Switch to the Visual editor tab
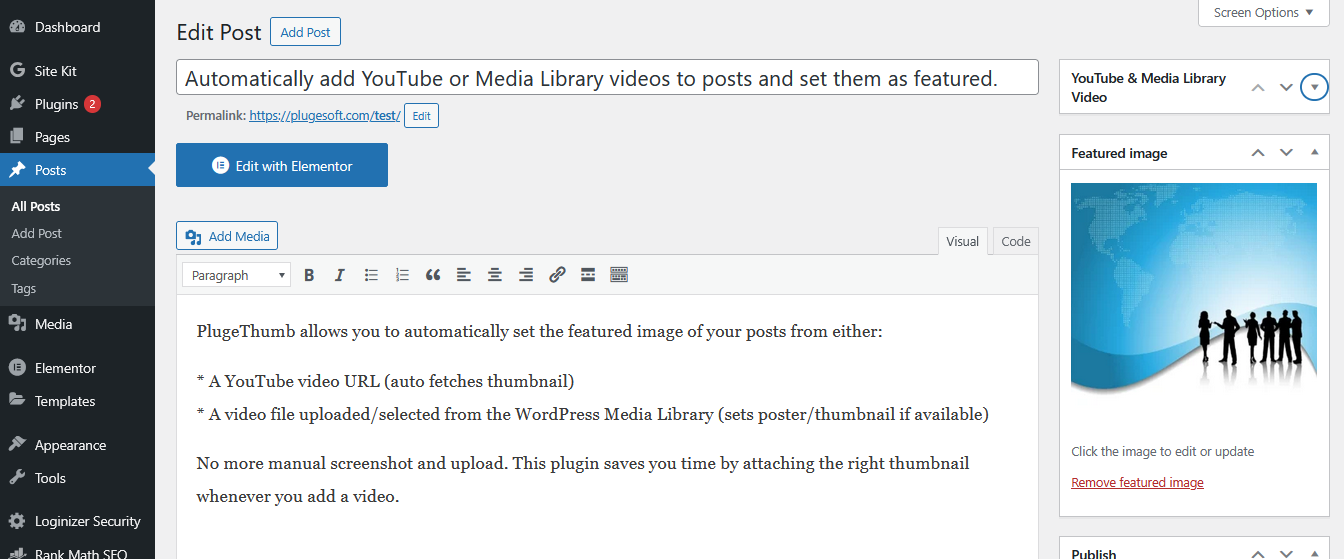This screenshot has height=559, width=1344. [x=962, y=241]
